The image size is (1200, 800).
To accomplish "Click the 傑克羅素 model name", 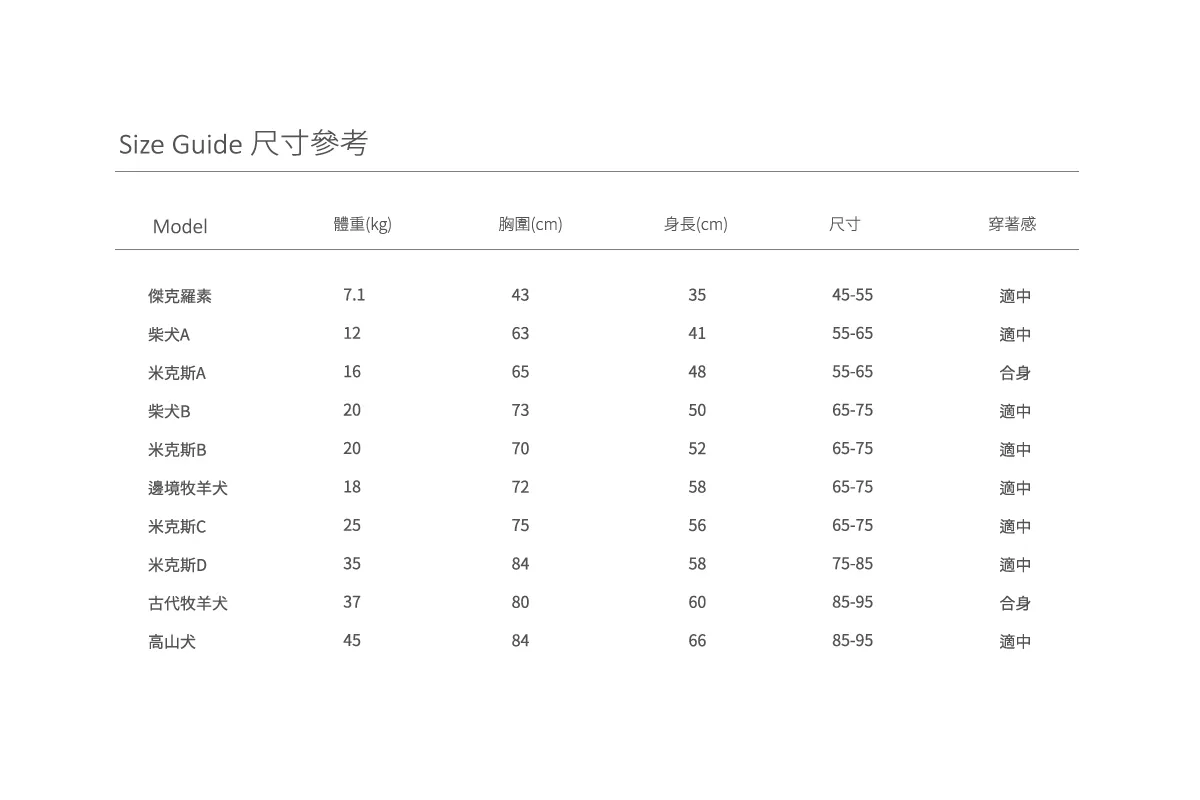I will [x=180, y=296].
